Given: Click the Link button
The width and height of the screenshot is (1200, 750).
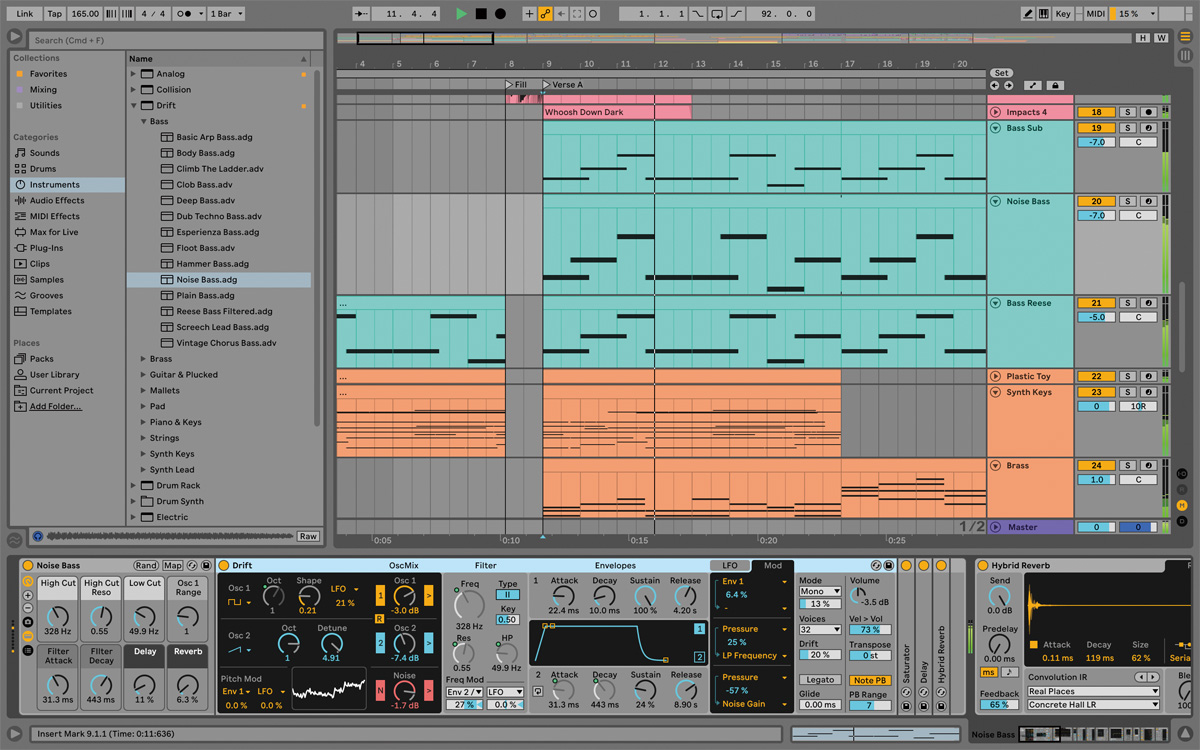Looking at the screenshot, I should point(25,14).
